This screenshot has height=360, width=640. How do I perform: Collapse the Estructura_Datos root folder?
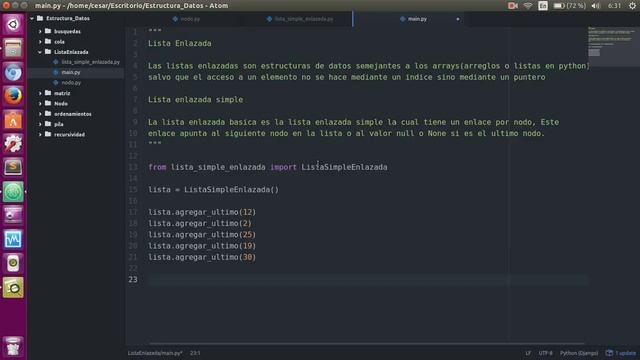click(32, 18)
